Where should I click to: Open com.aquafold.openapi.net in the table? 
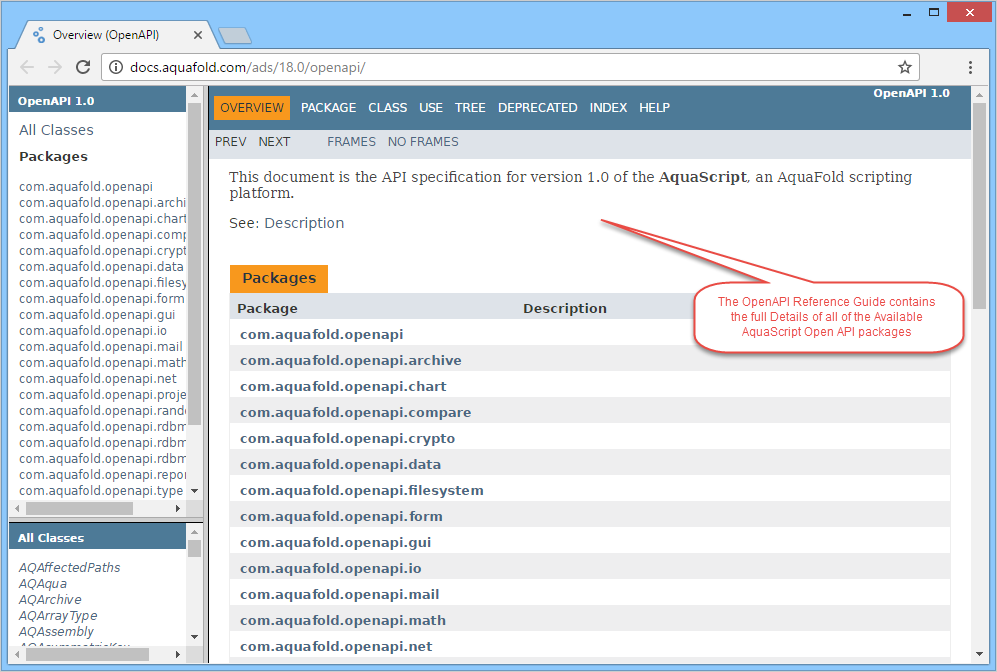click(336, 647)
